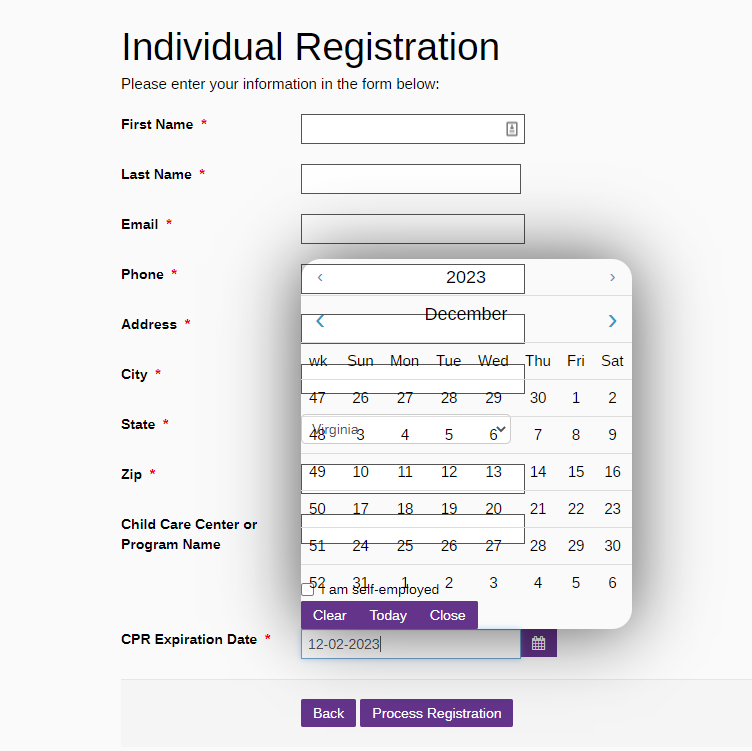Choose December 30 in the calendar
This screenshot has width=752, height=751.
coord(613,546)
